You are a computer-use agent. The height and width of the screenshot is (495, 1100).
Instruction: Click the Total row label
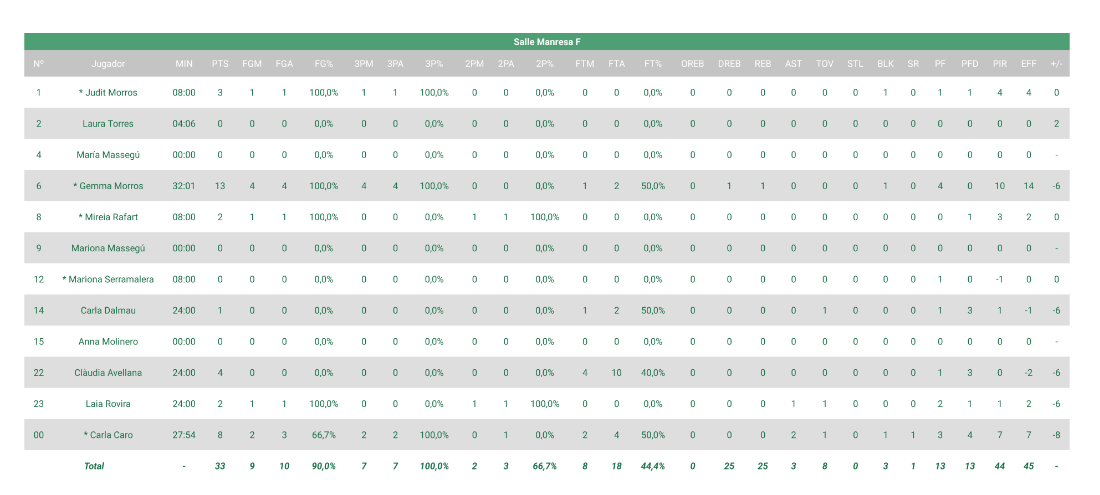pyautogui.click(x=94, y=466)
